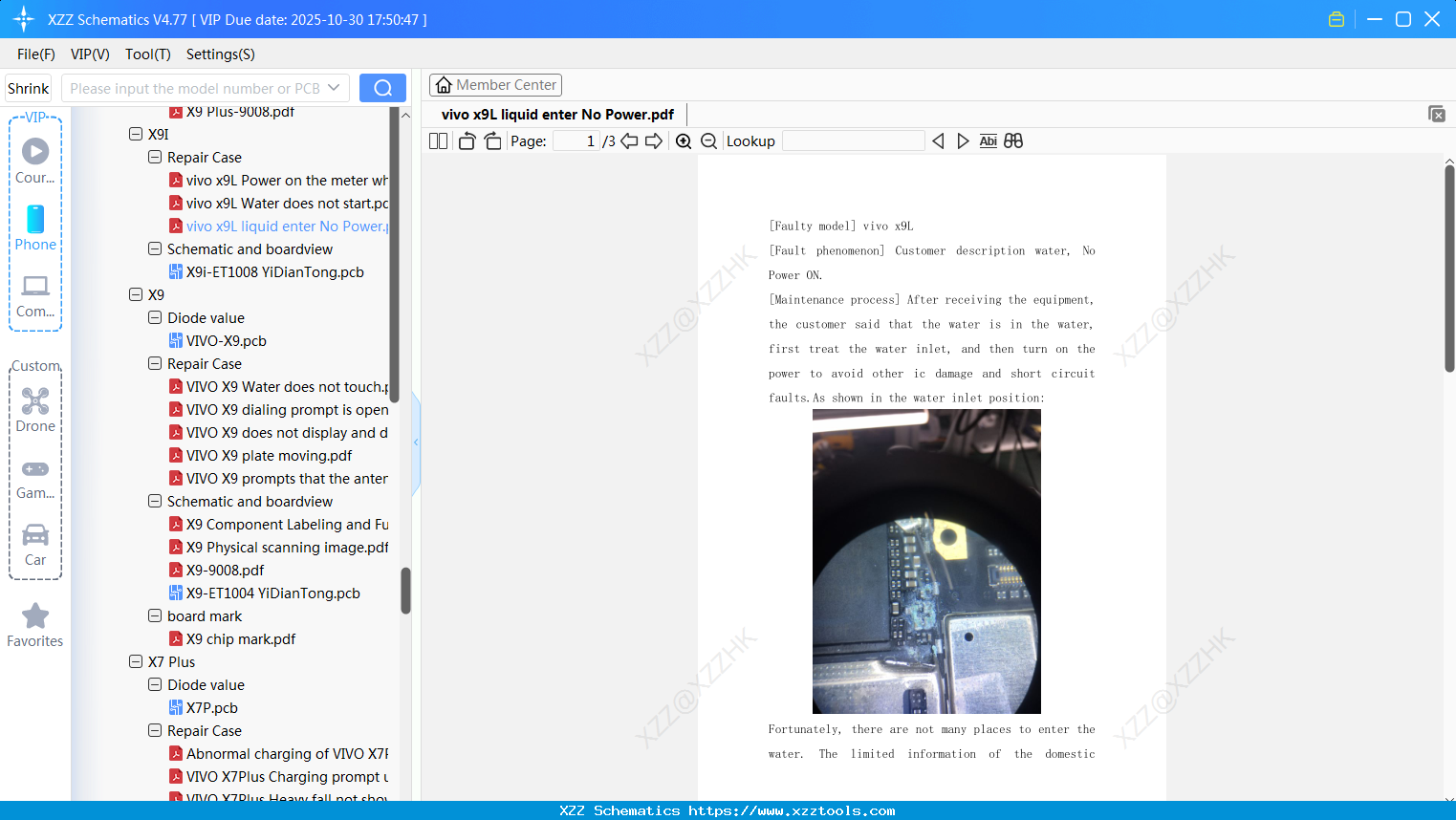The width and height of the screenshot is (1456, 820).
Task: Rotate the PDF page clockwise
Action: click(492, 141)
